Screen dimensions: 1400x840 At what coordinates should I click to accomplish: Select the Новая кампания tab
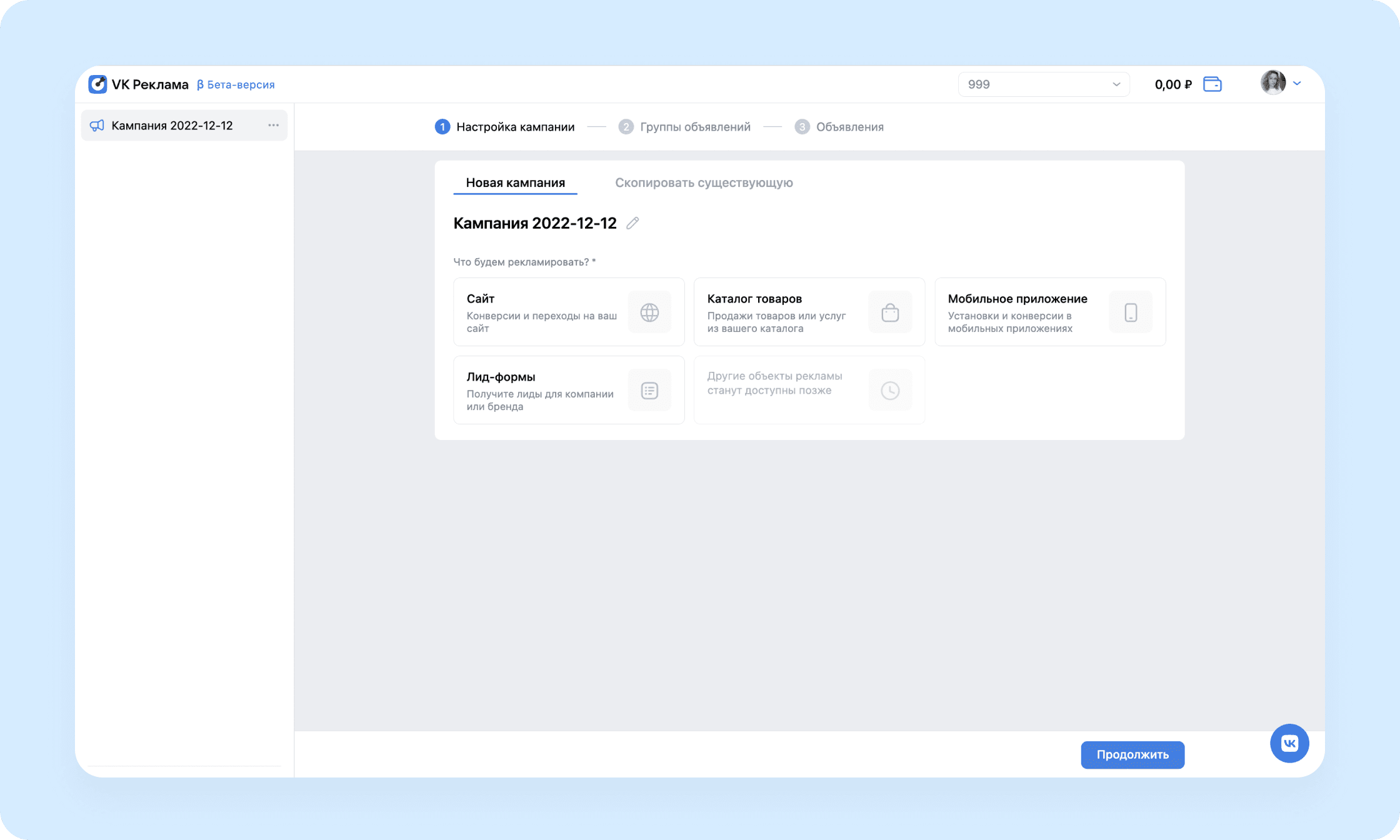coord(515,182)
